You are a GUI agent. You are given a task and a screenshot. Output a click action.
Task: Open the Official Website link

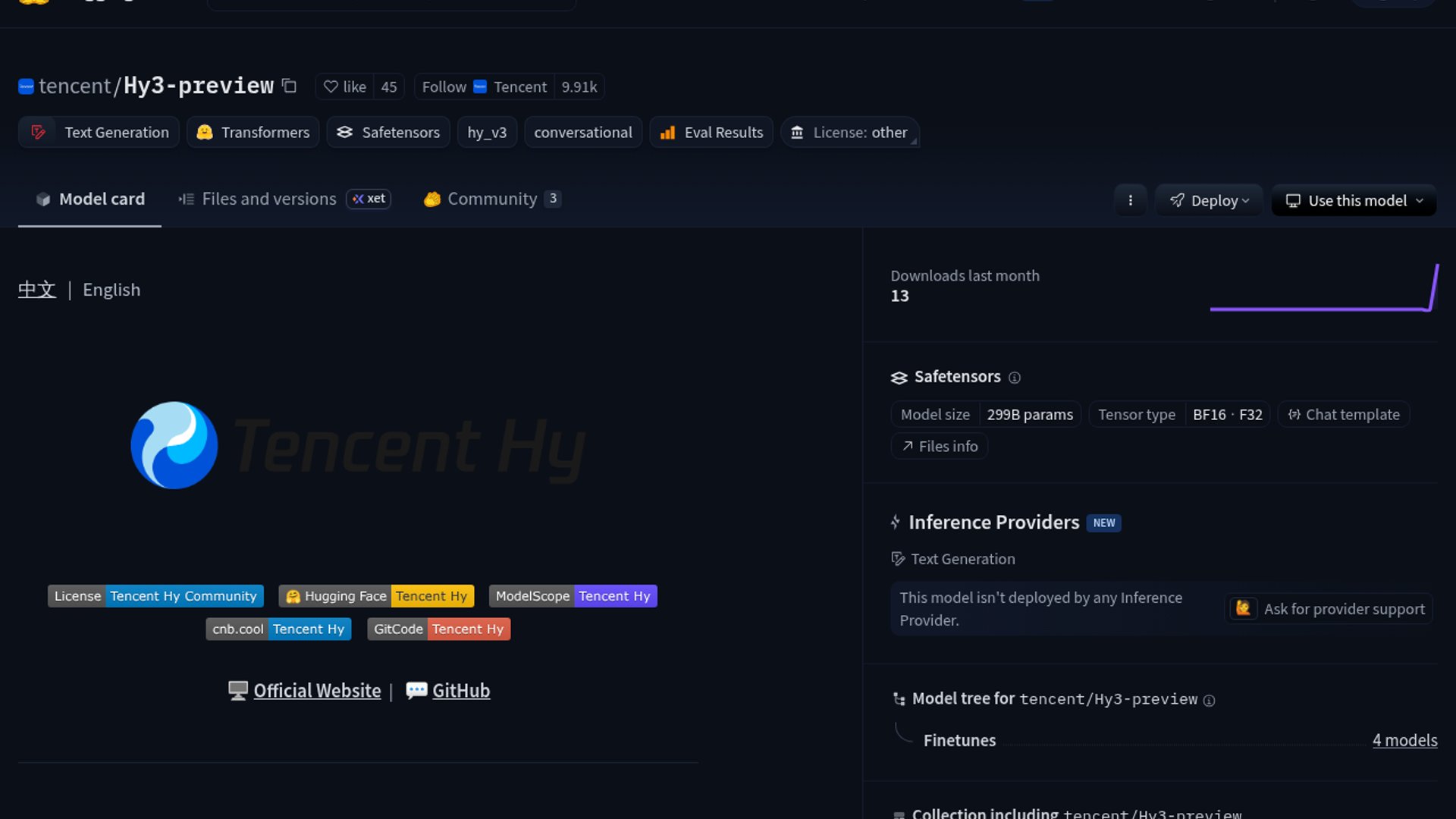[x=316, y=691]
